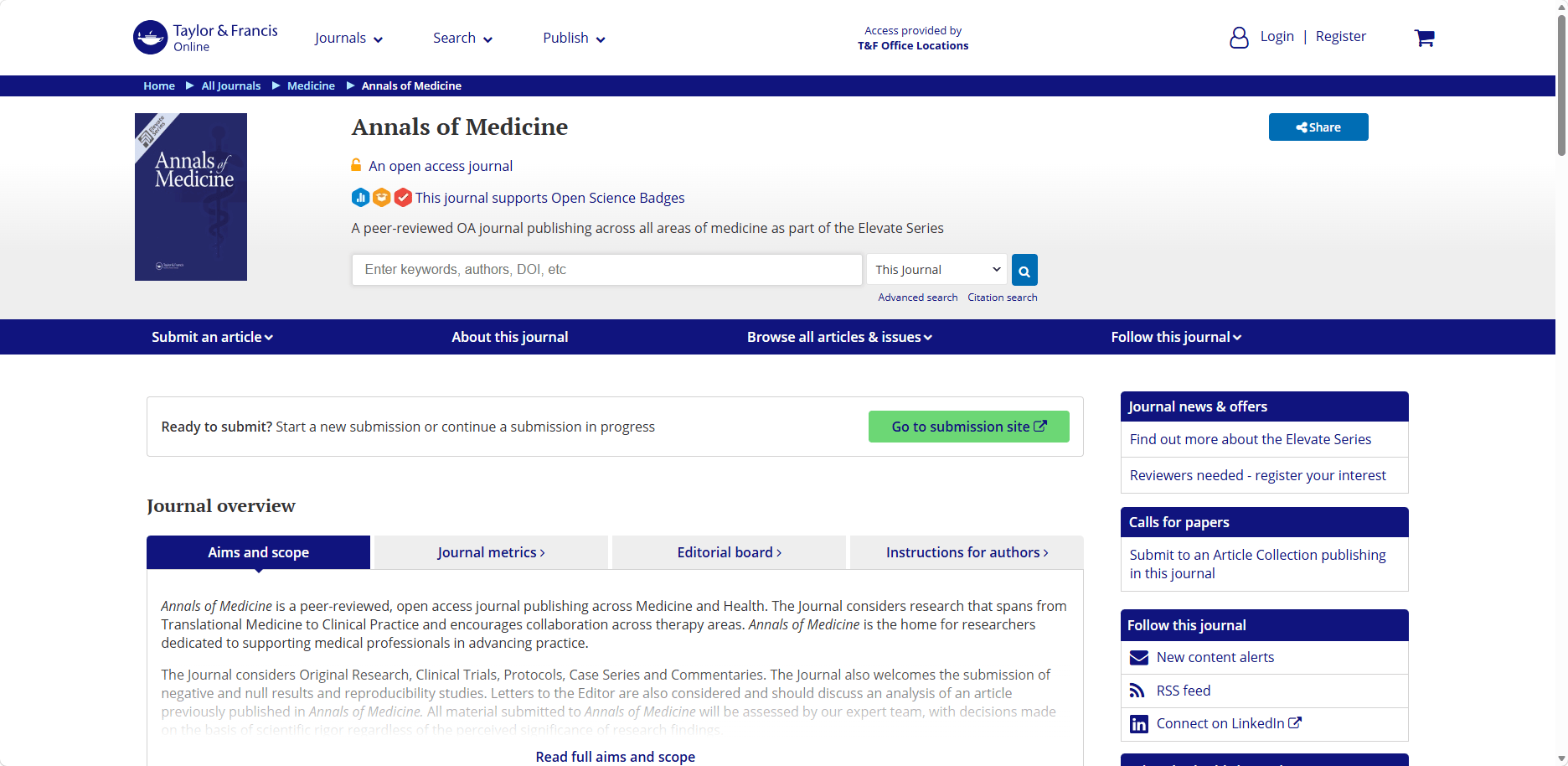The image size is (1568, 766).
Task: Open 'An open access journal' link
Action: click(x=441, y=166)
